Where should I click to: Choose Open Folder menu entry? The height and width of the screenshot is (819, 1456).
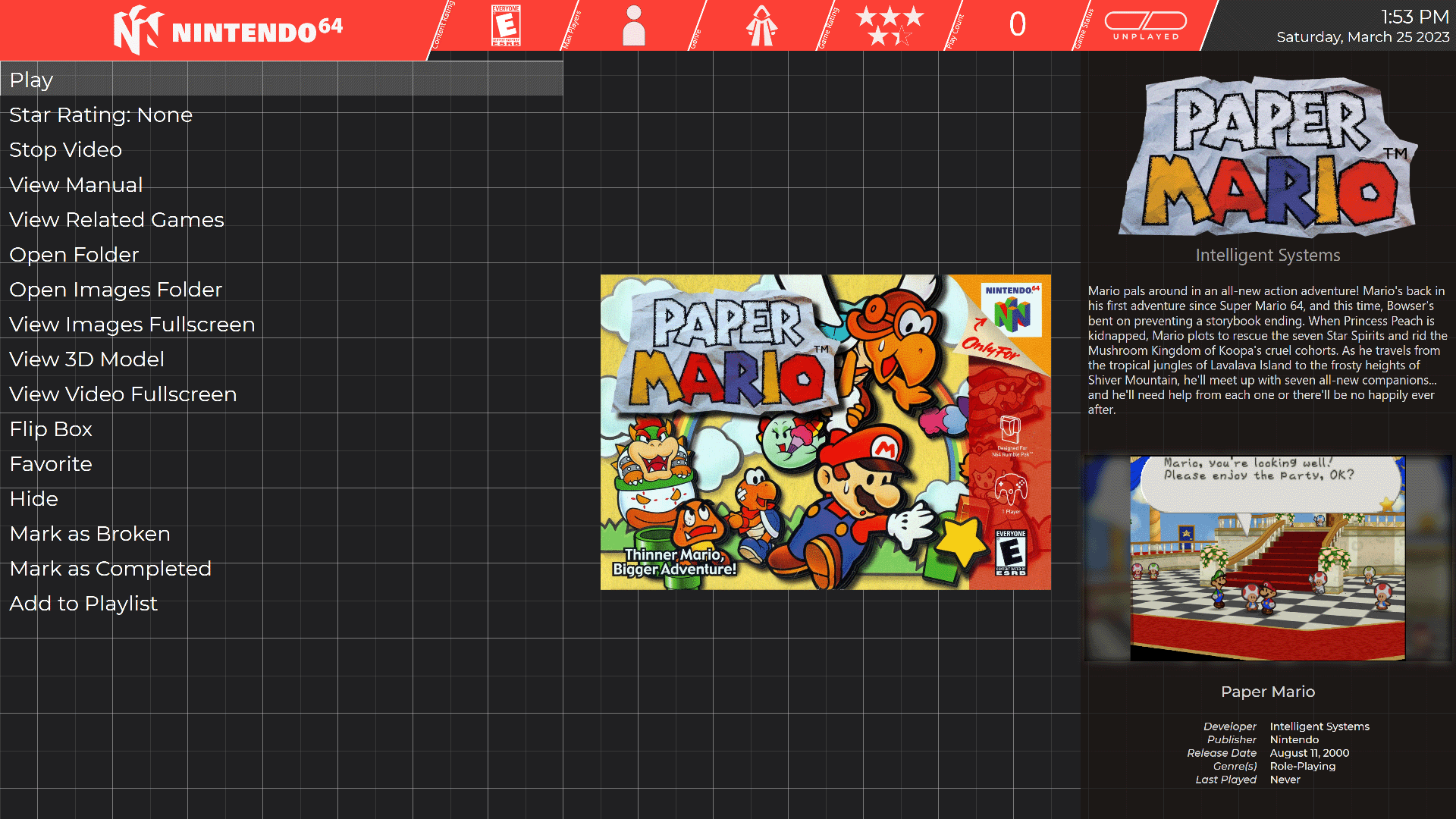click(x=281, y=254)
